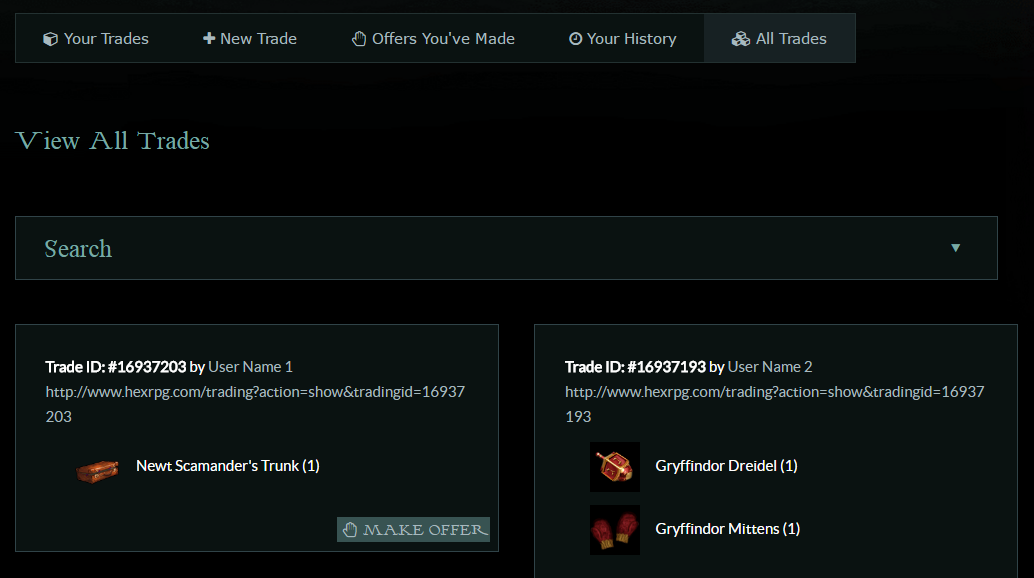Select the Gryffindor Dreidel (1) text
The width and height of the screenshot is (1034, 578).
pyautogui.click(x=726, y=466)
